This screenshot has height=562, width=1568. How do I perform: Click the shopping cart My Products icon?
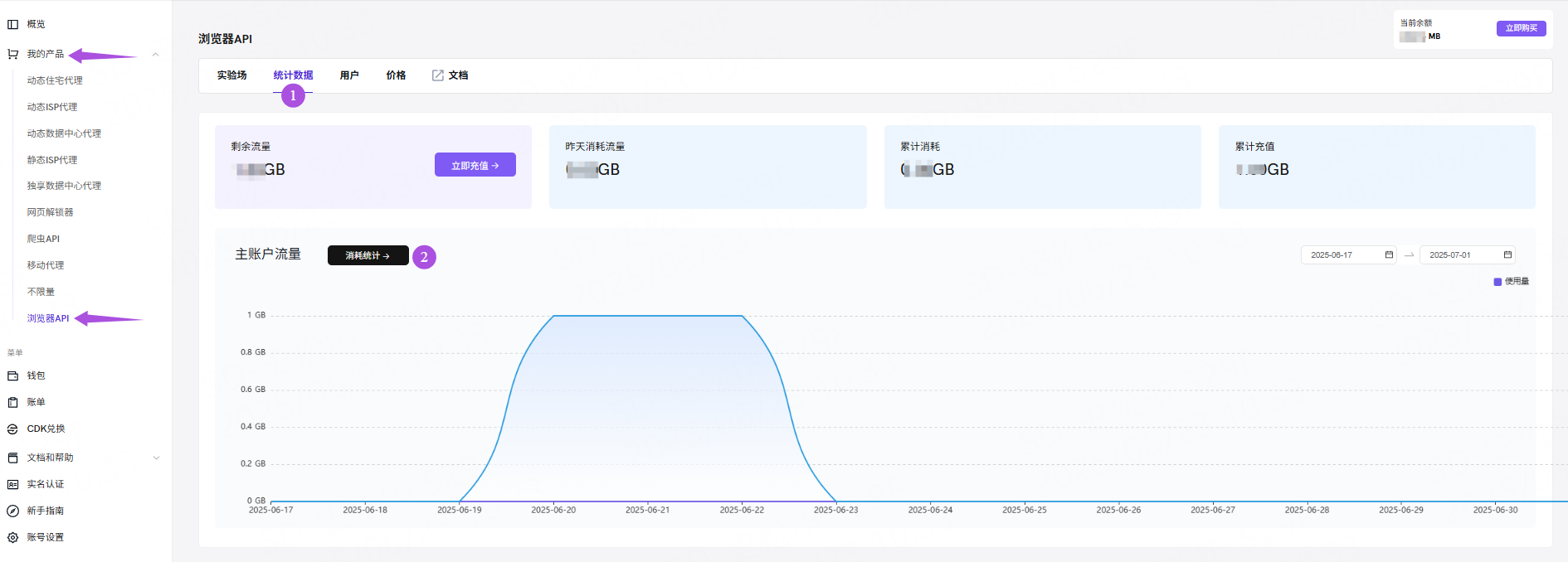[12, 54]
